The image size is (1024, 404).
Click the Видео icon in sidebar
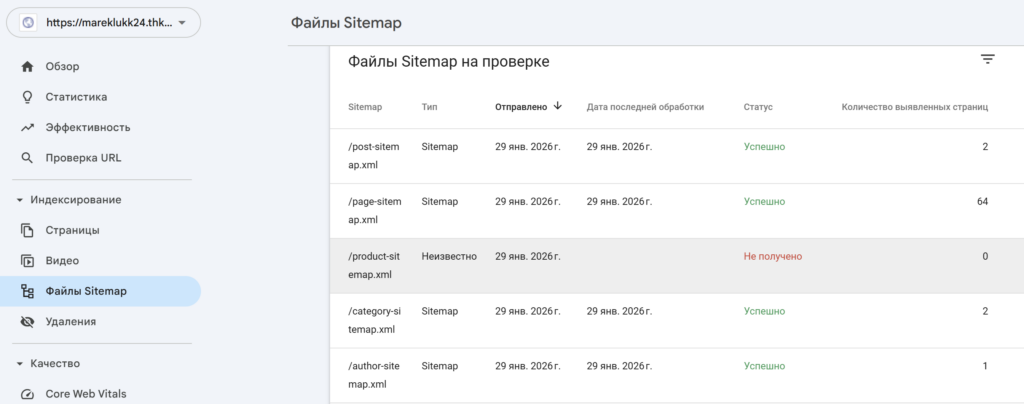pos(28,261)
